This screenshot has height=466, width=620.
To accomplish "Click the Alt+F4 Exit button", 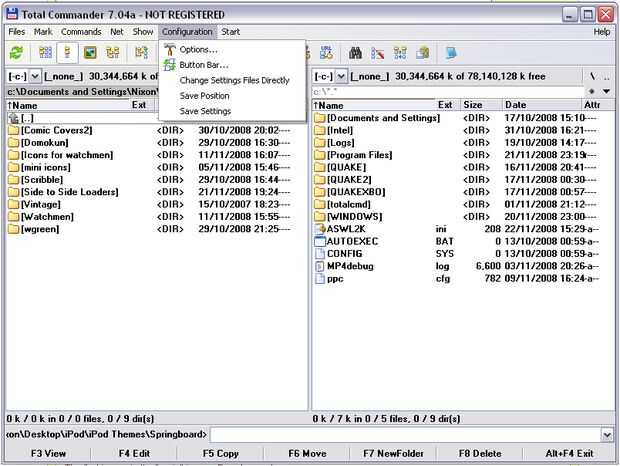I will point(569,453).
